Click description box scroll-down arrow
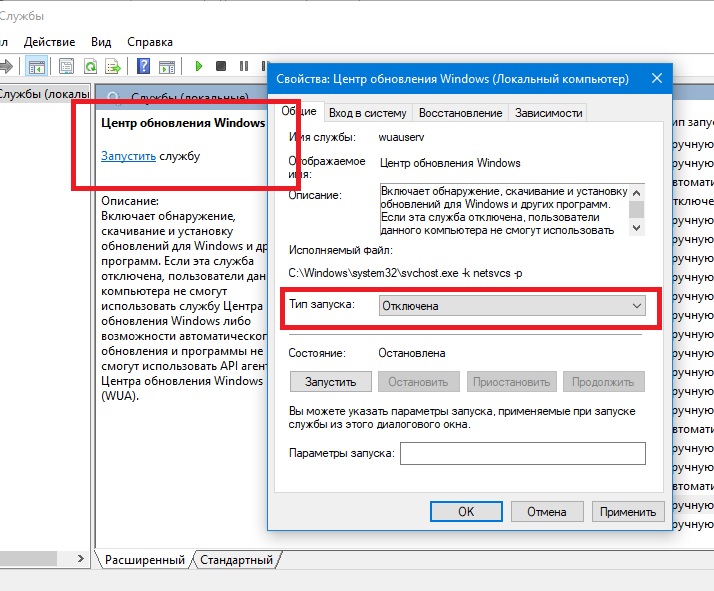714x591 pixels. point(637,228)
